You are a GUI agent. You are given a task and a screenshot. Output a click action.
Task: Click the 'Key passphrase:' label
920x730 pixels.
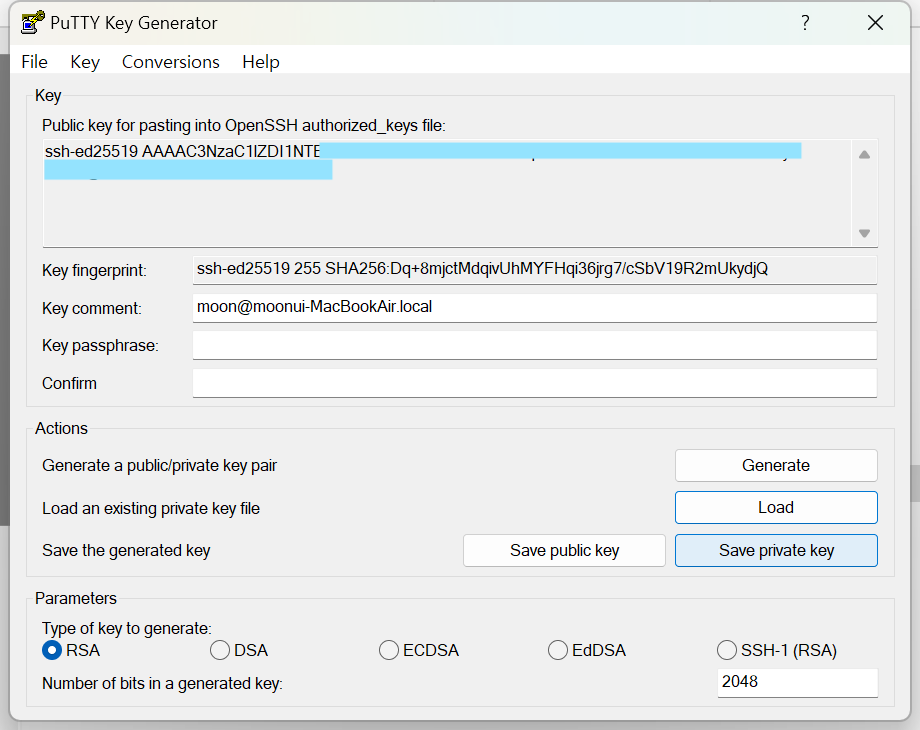100,346
